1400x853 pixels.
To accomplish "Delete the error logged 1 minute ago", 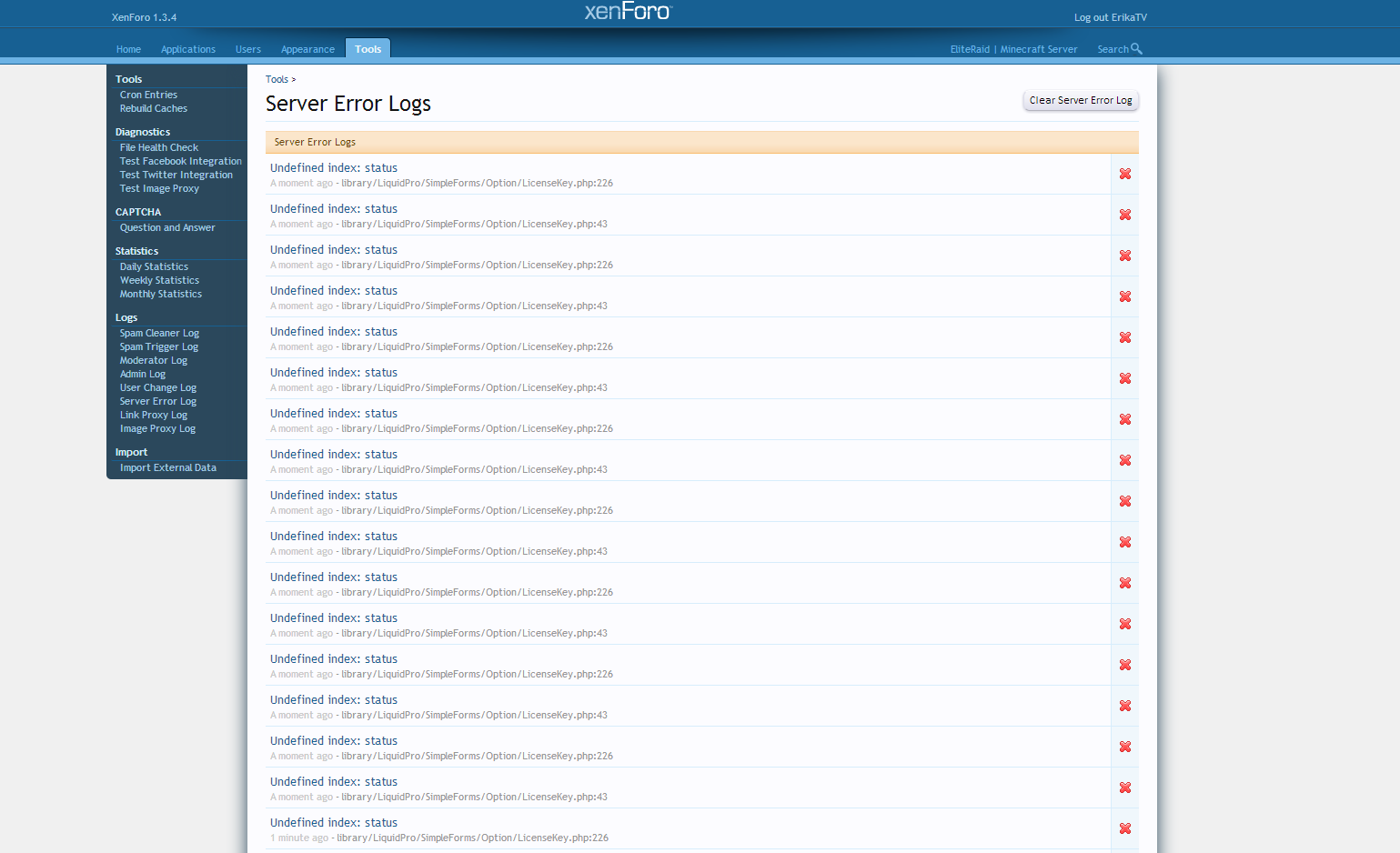I will click(x=1124, y=828).
